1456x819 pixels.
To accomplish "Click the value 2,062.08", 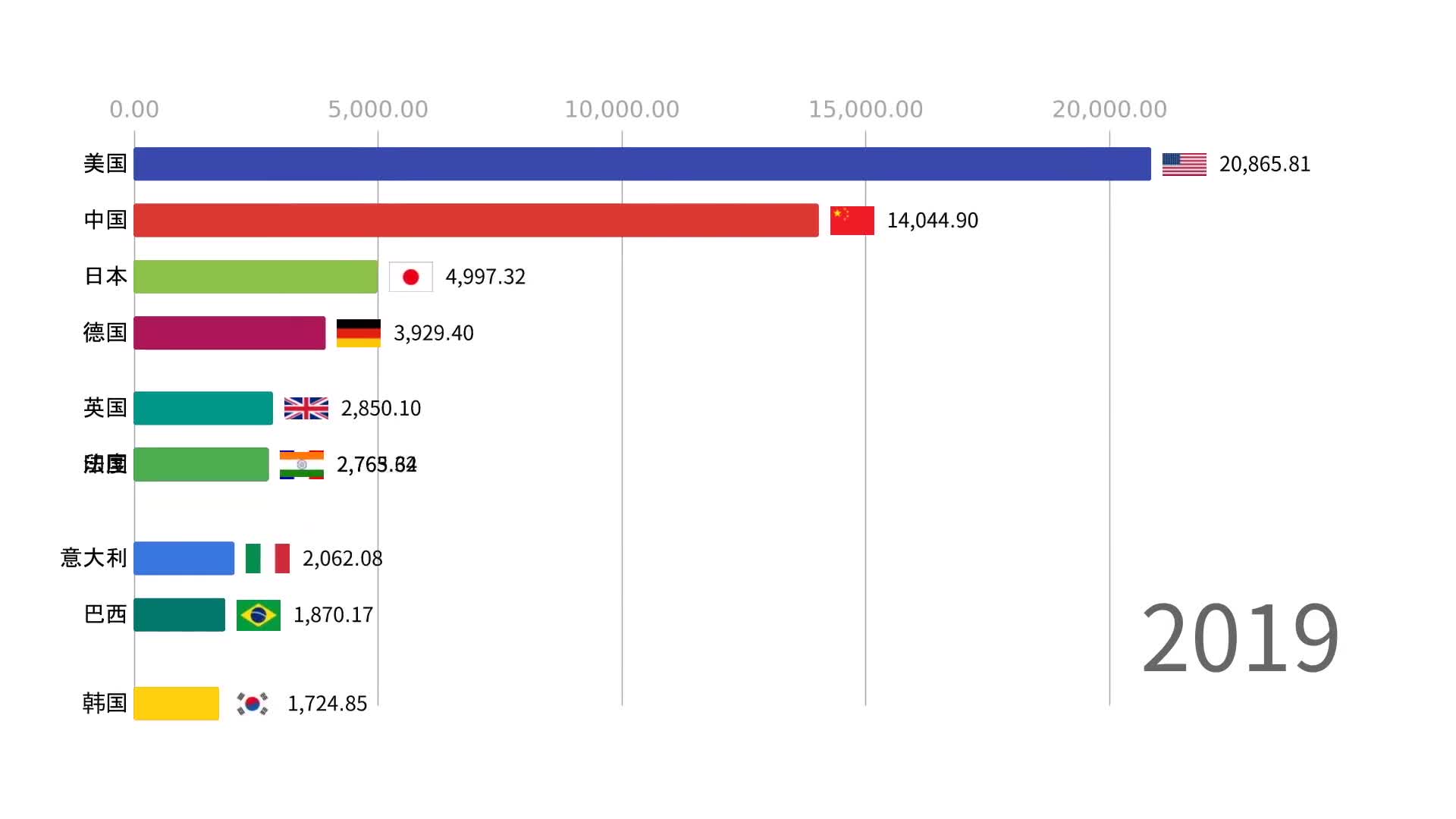I will 343,559.
